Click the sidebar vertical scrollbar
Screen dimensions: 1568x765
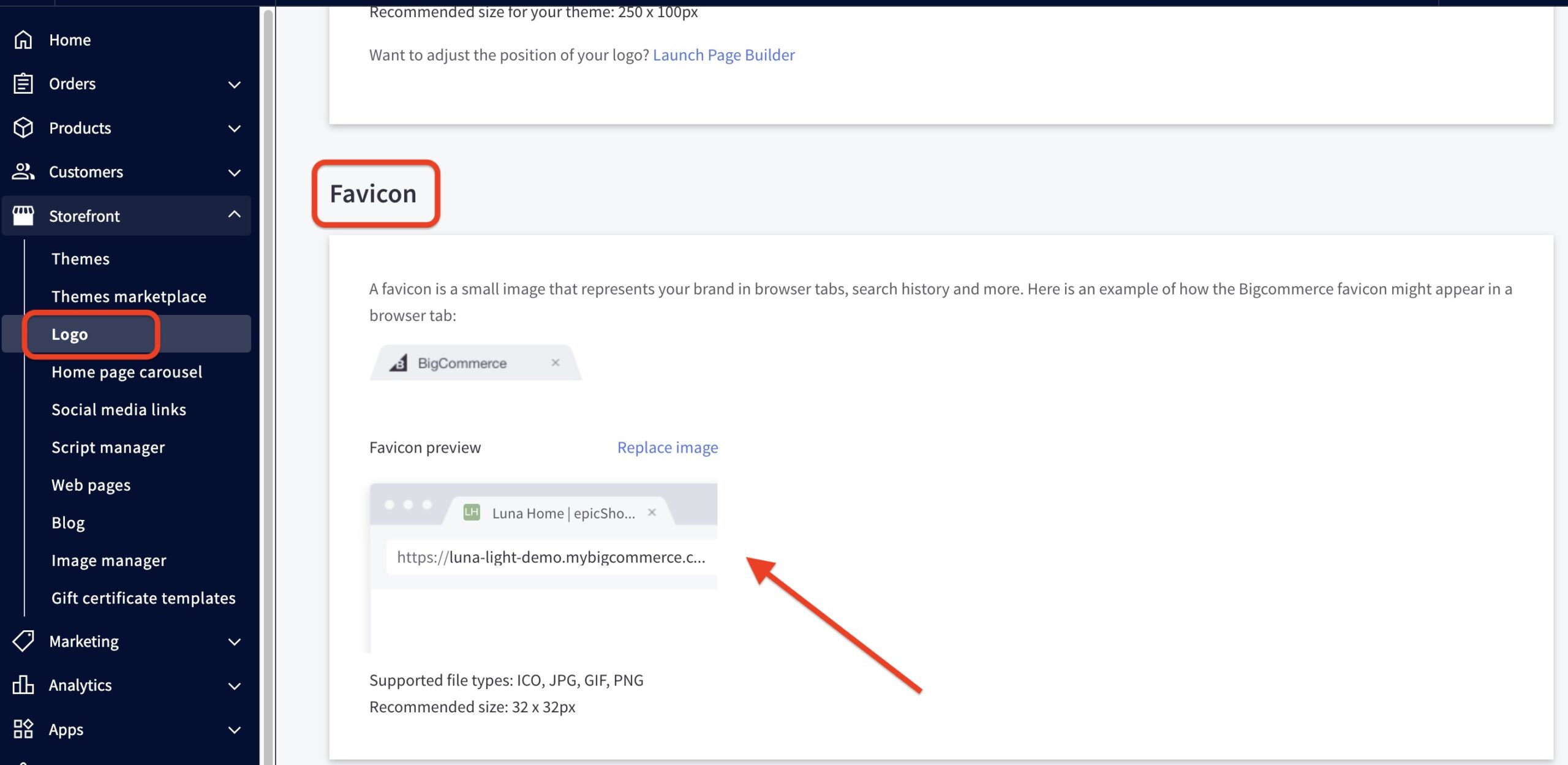[268, 367]
